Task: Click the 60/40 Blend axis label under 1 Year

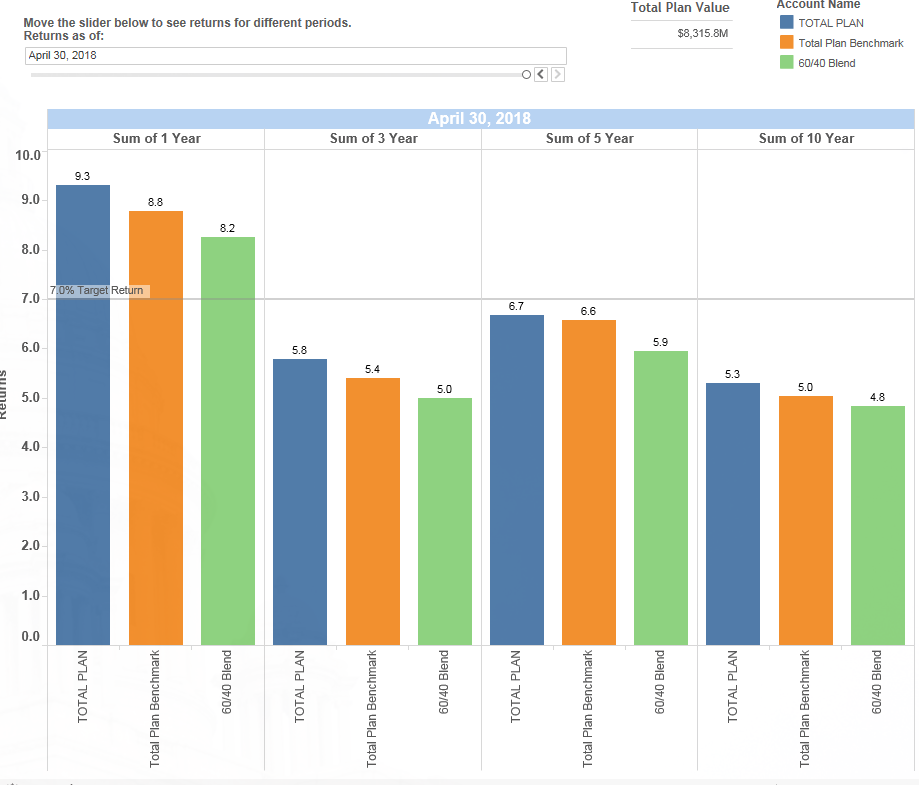Action: click(227, 682)
